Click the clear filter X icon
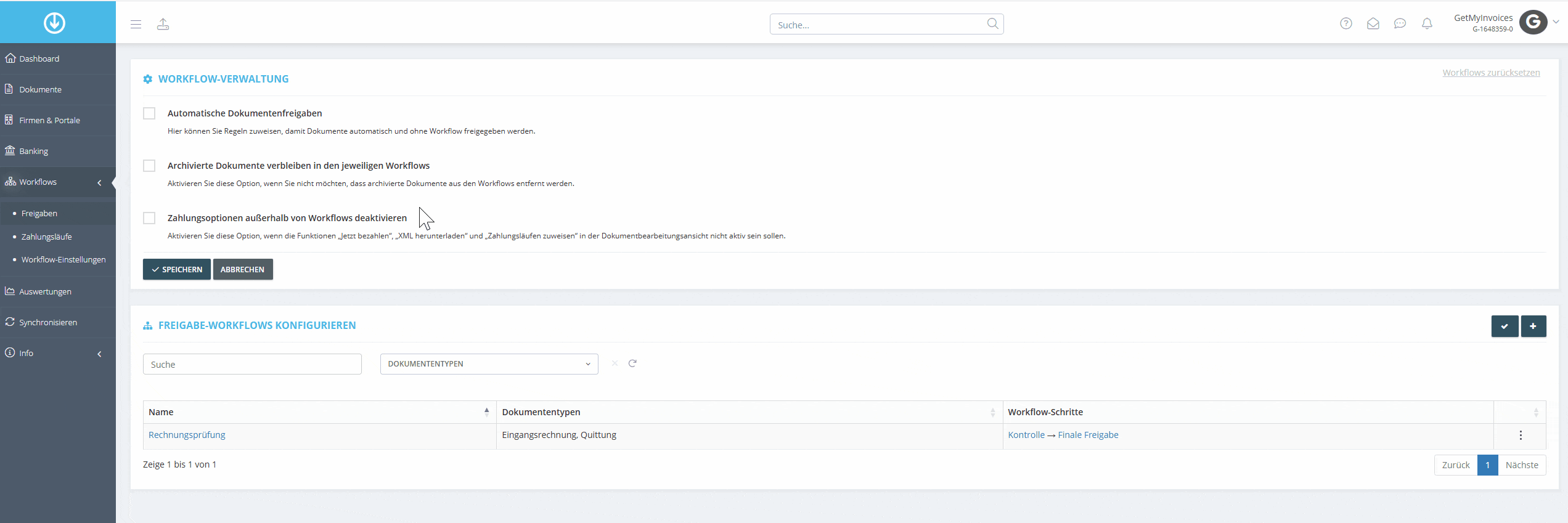Image resolution: width=1568 pixels, height=523 pixels. pyautogui.click(x=615, y=363)
